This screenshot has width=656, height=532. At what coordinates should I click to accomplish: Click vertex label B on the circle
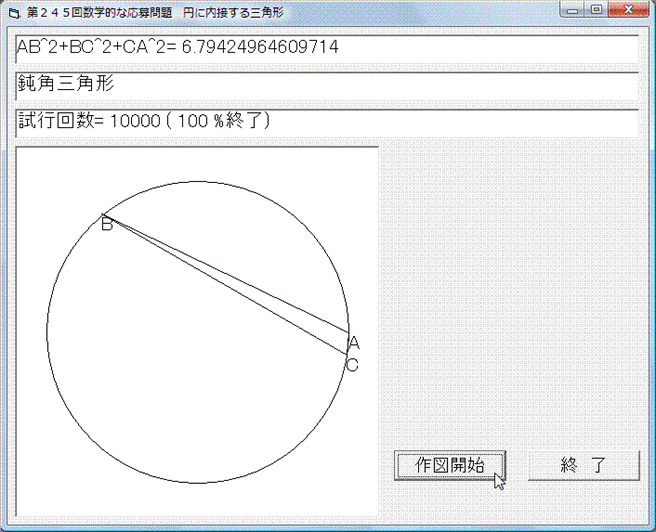[107, 225]
